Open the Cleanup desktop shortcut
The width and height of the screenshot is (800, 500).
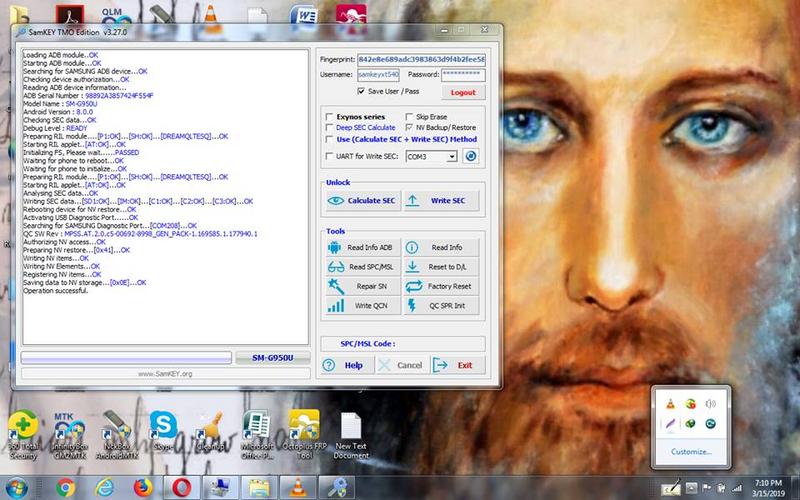click(x=210, y=431)
